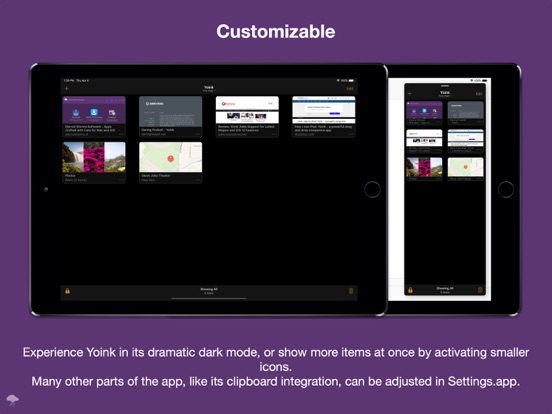Click the battery indicator on second iPad status bar

click(x=484, y=81)
